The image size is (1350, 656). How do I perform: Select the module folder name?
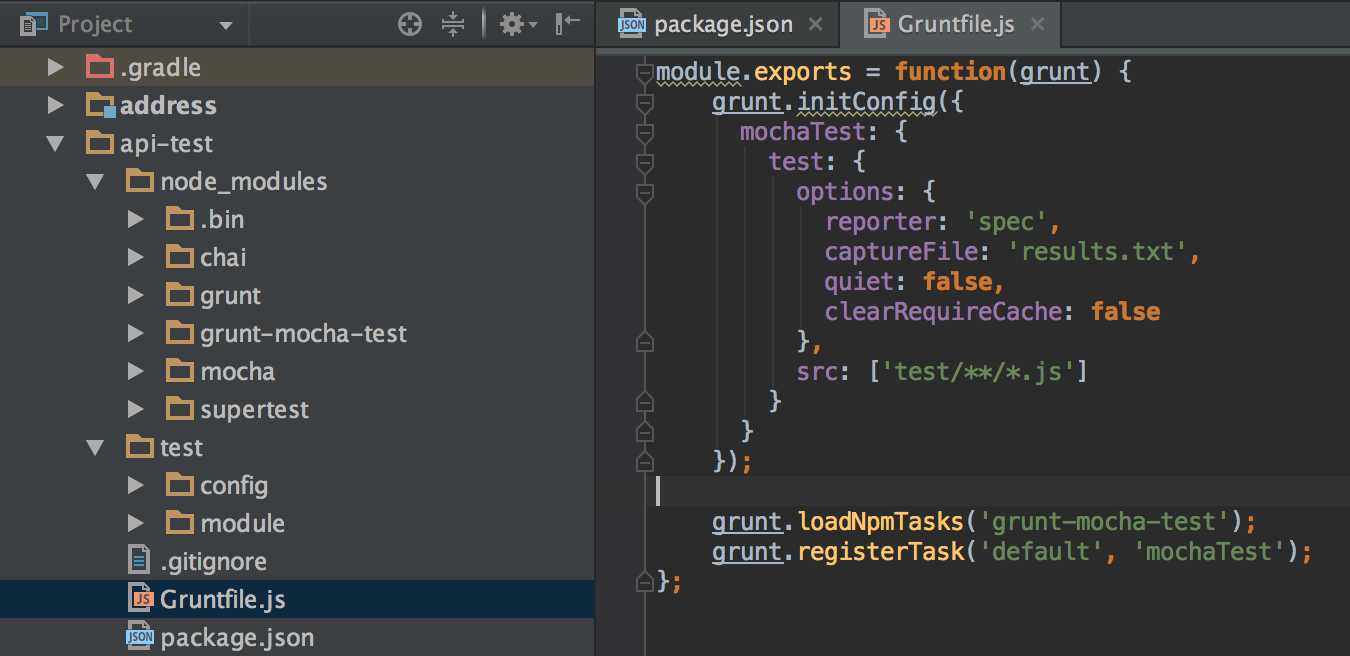(x=242, y=524)
